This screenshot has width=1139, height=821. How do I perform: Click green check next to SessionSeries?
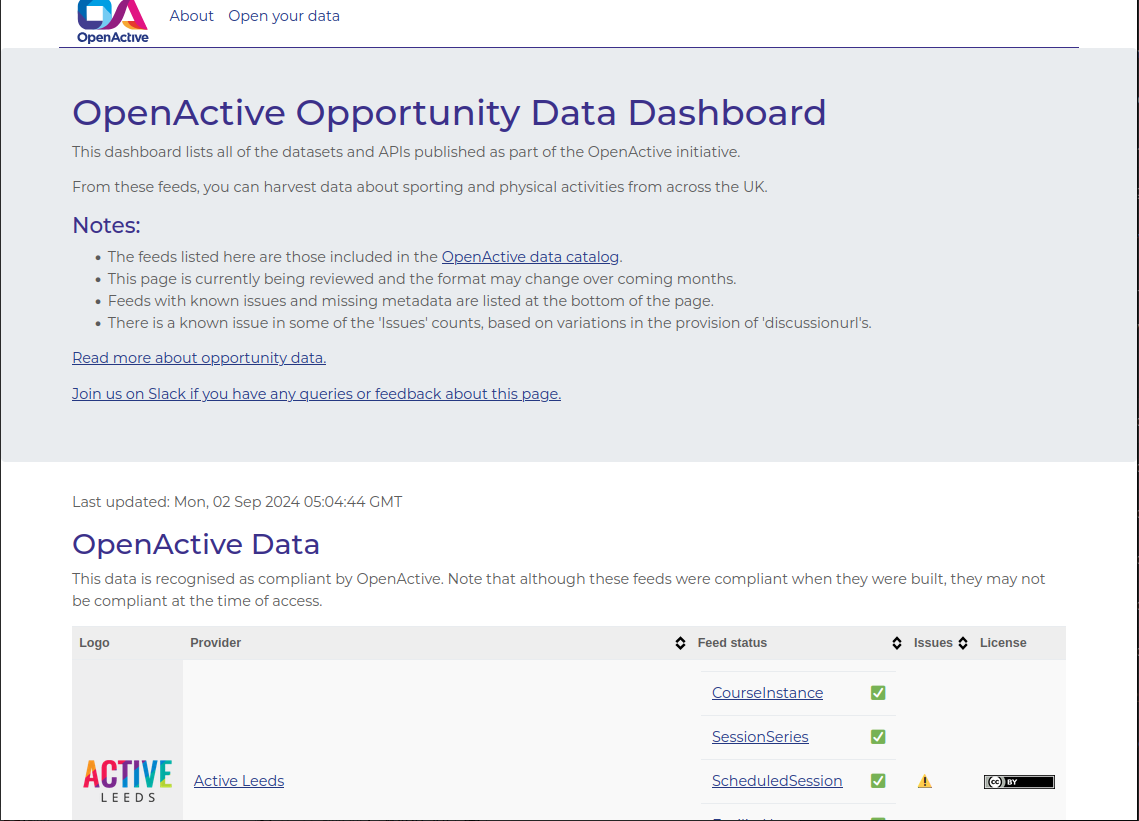click(877, 737)
